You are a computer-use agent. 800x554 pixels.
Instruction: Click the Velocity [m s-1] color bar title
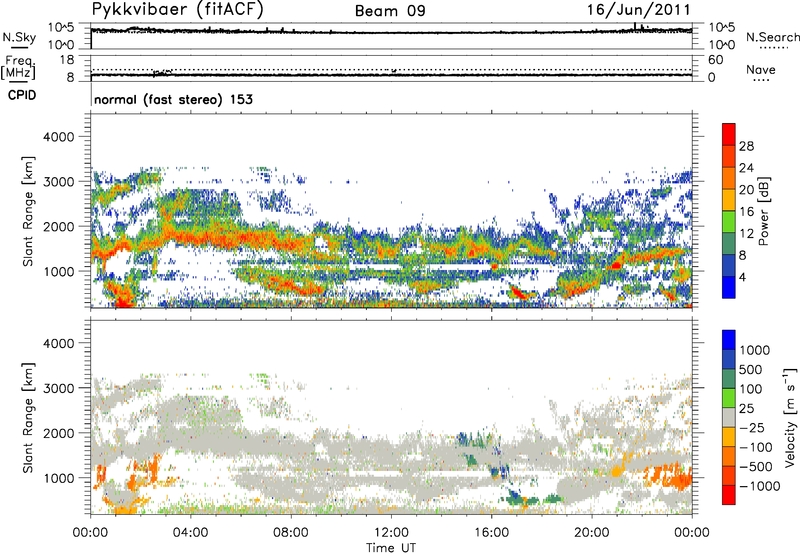click(x=790, y=417)
